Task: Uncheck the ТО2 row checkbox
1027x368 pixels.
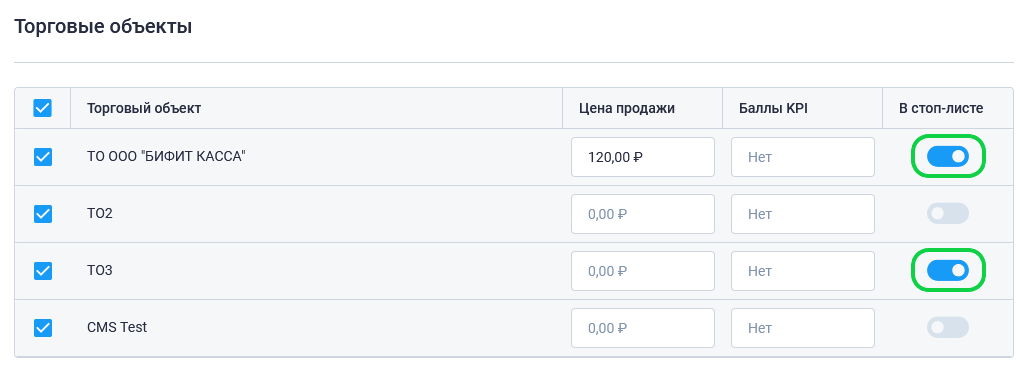Action: pos(43,214)
